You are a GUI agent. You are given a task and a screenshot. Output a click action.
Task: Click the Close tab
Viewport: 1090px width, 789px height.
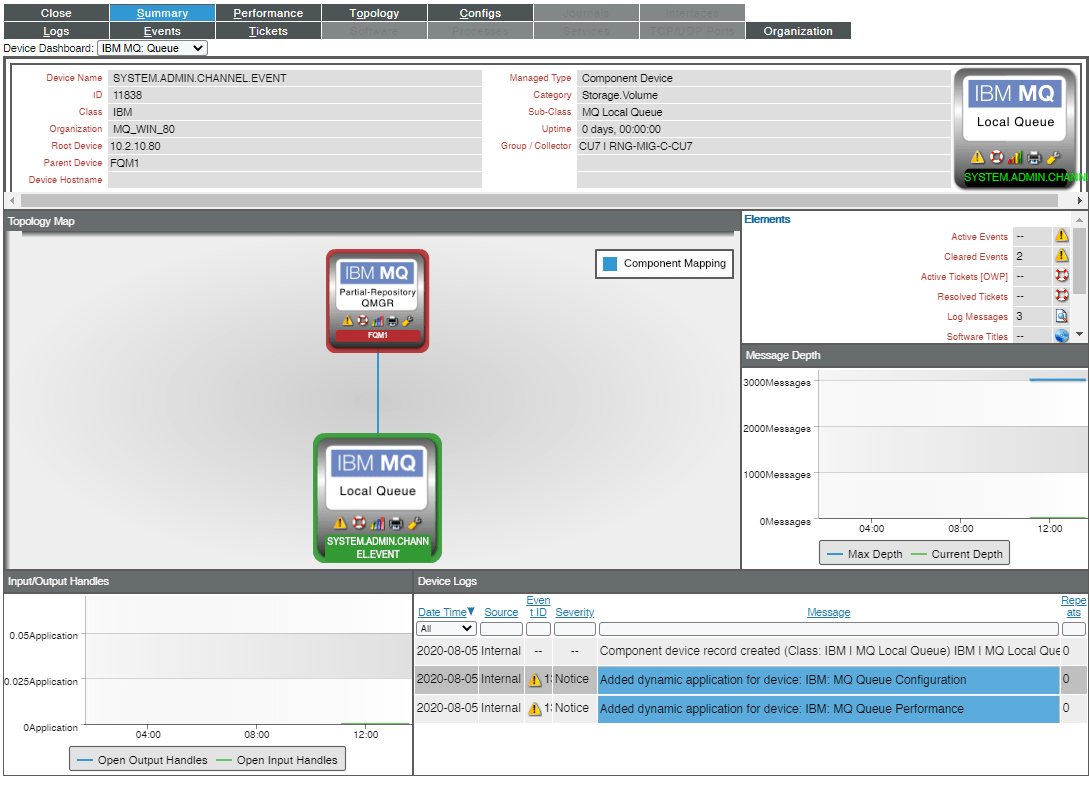pos(56,13)
